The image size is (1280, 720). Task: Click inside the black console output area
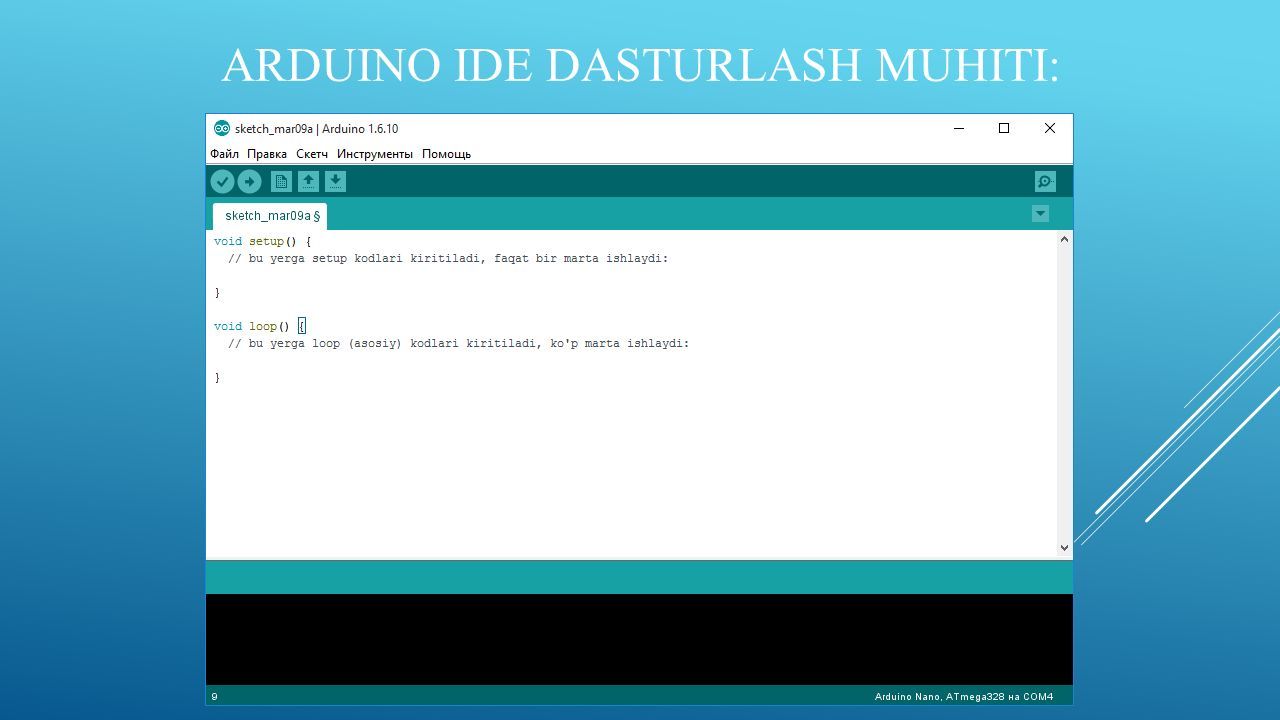click(639, 639)
